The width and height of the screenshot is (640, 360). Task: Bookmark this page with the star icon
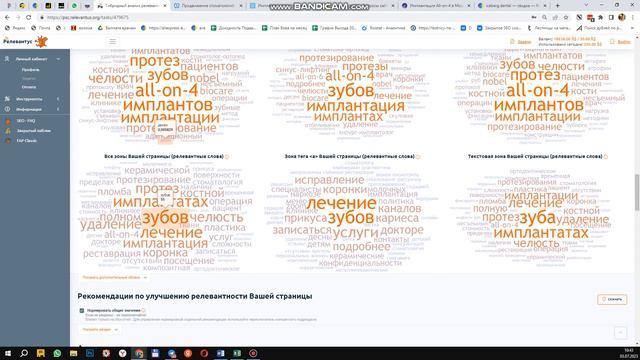click(566, 18)
